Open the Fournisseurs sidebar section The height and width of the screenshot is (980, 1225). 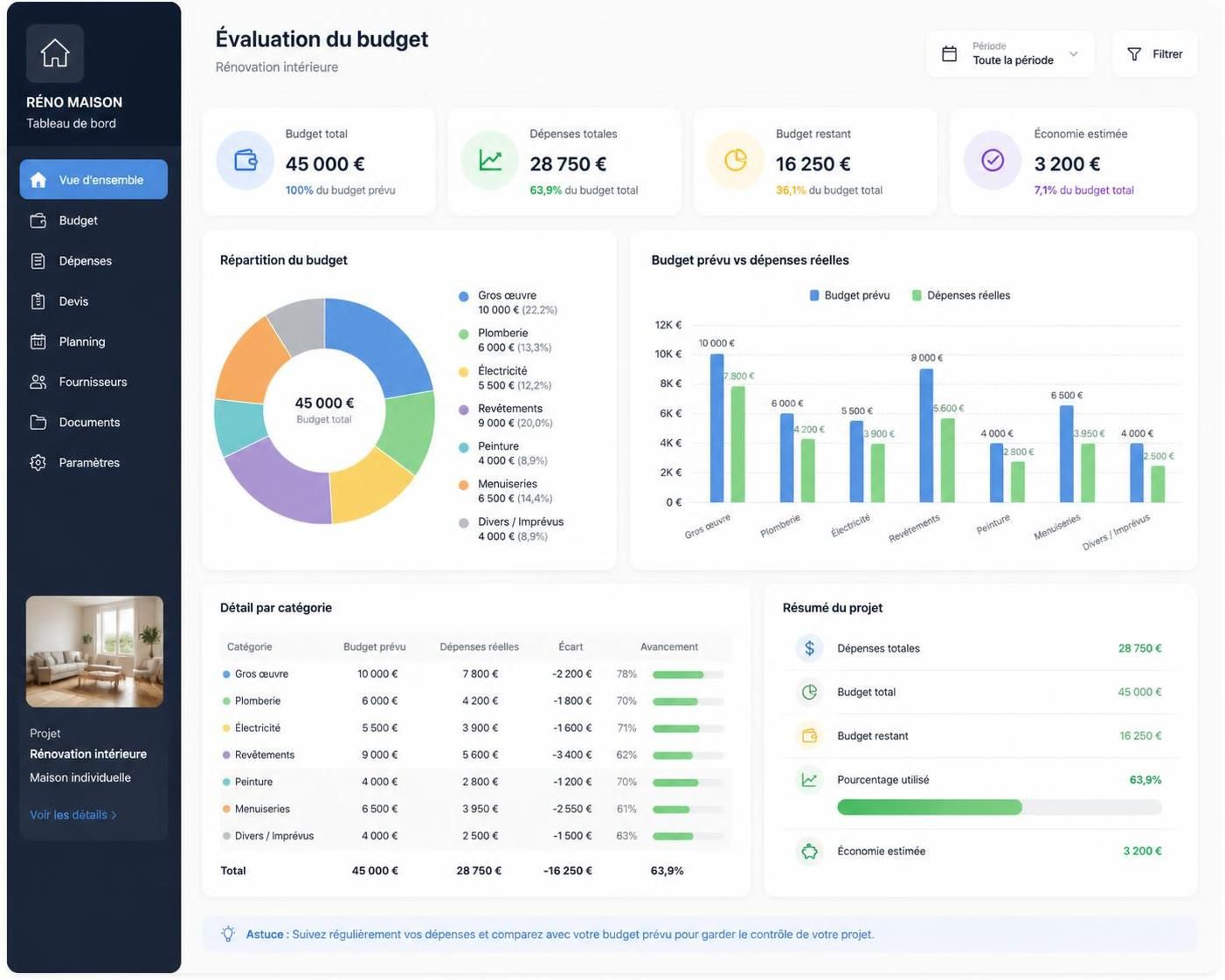93,382
